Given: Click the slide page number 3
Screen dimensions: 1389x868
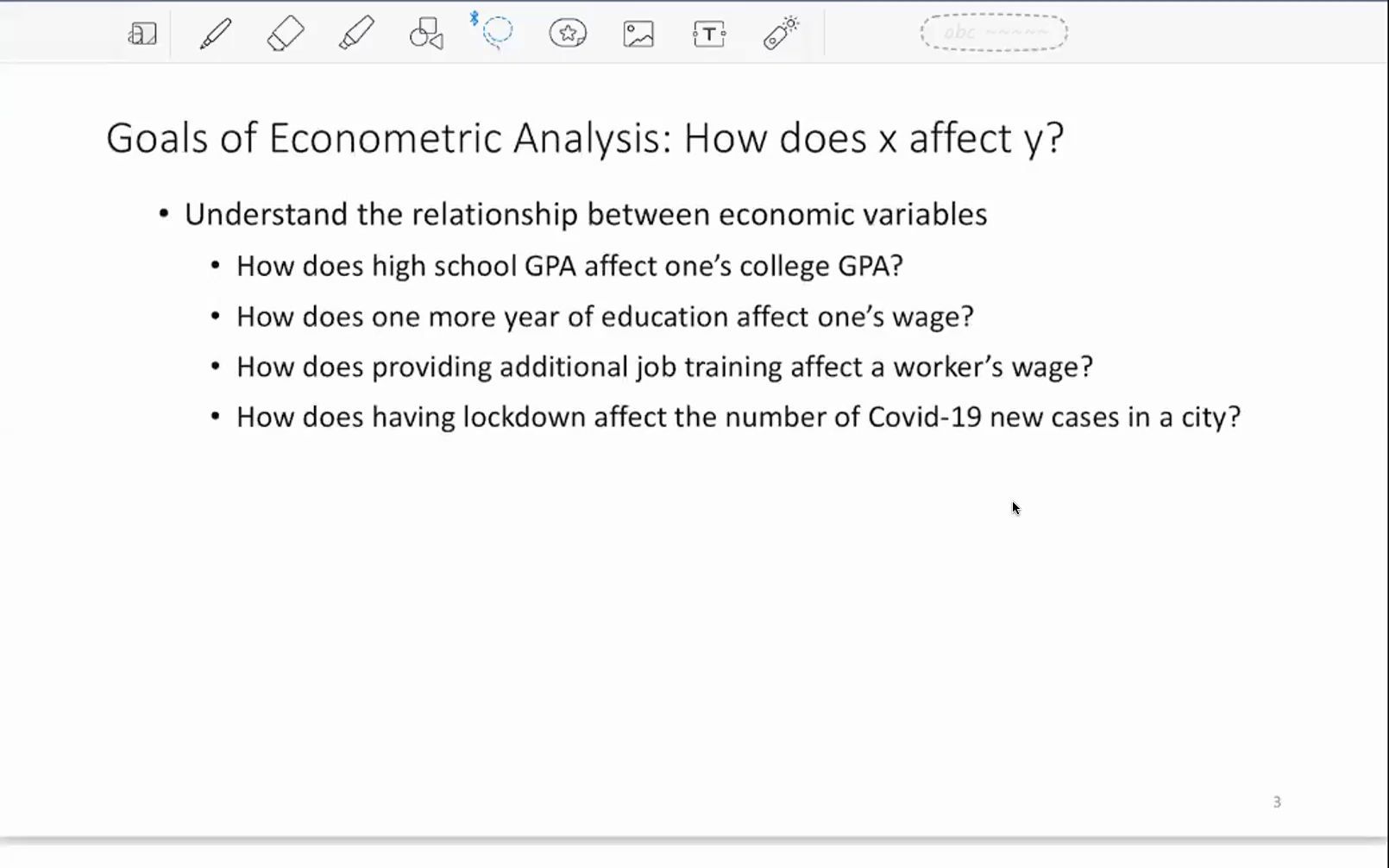Looking at the screenshot, I should point(1277,802).
